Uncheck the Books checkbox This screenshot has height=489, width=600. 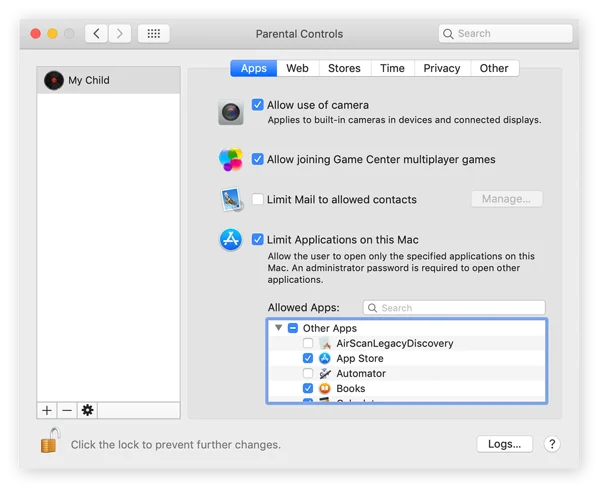click(308, 388)
